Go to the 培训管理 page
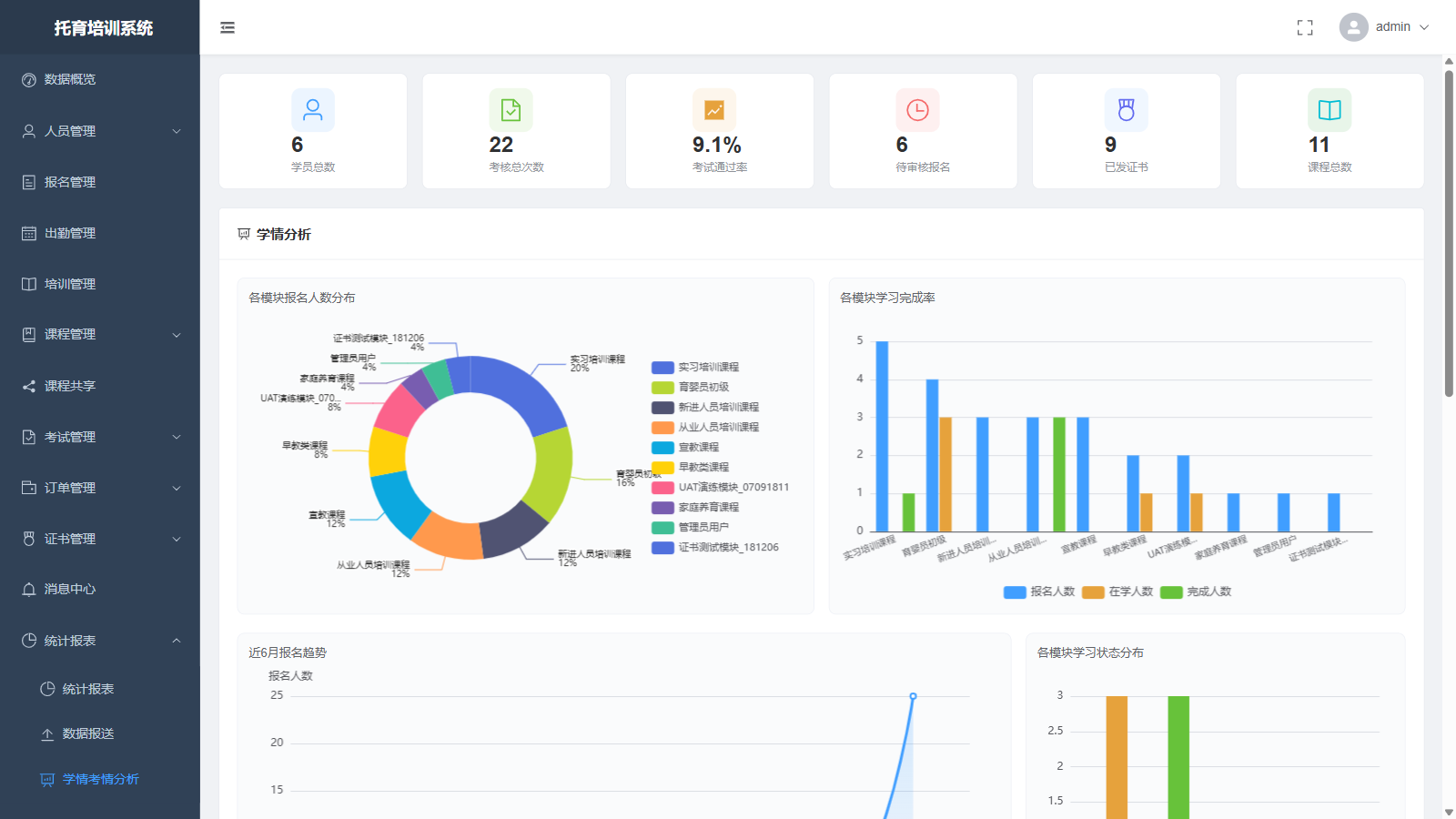The image size is (1456, 819). (x=100, y=284)
